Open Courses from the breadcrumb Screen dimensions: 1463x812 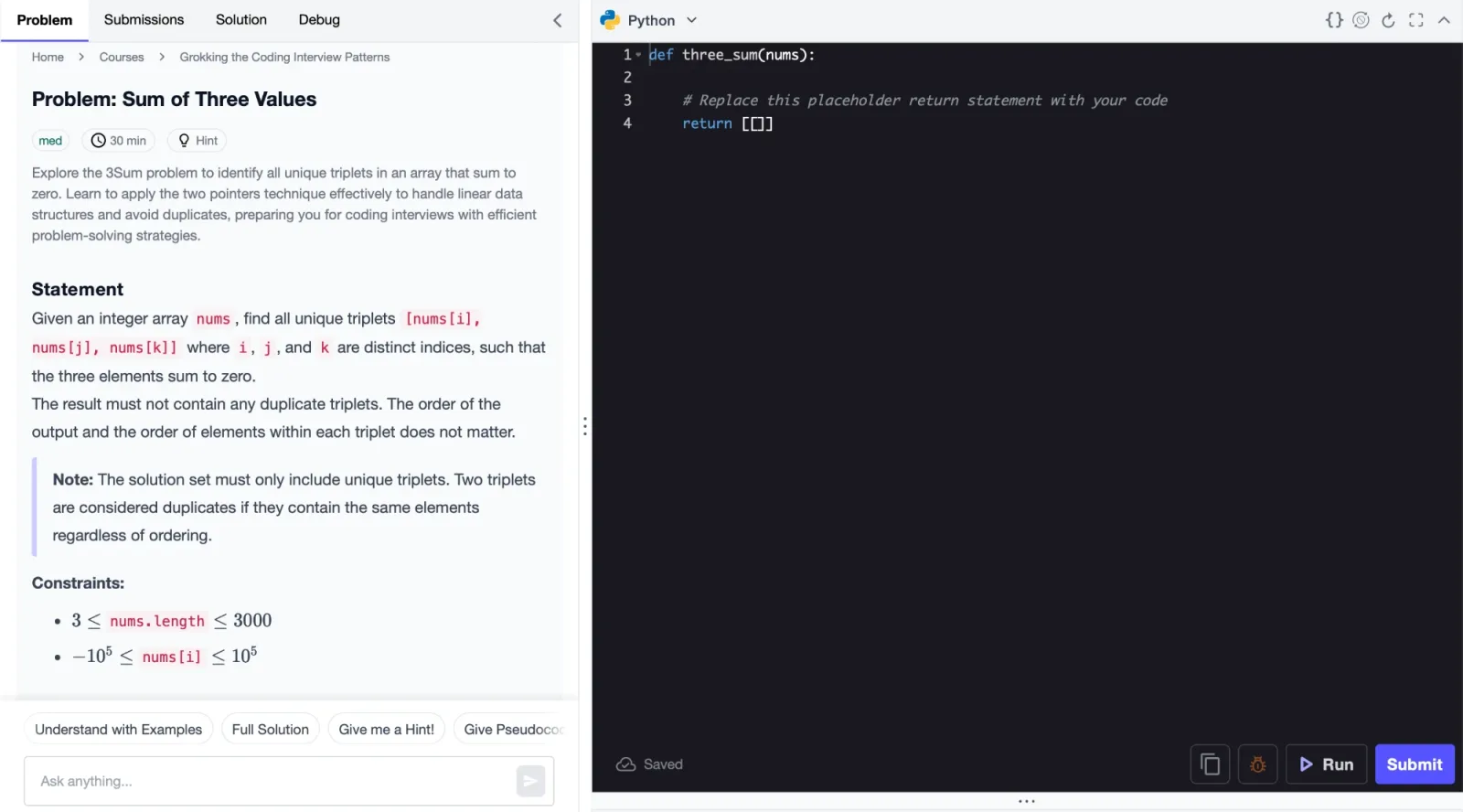coord(122,57)
